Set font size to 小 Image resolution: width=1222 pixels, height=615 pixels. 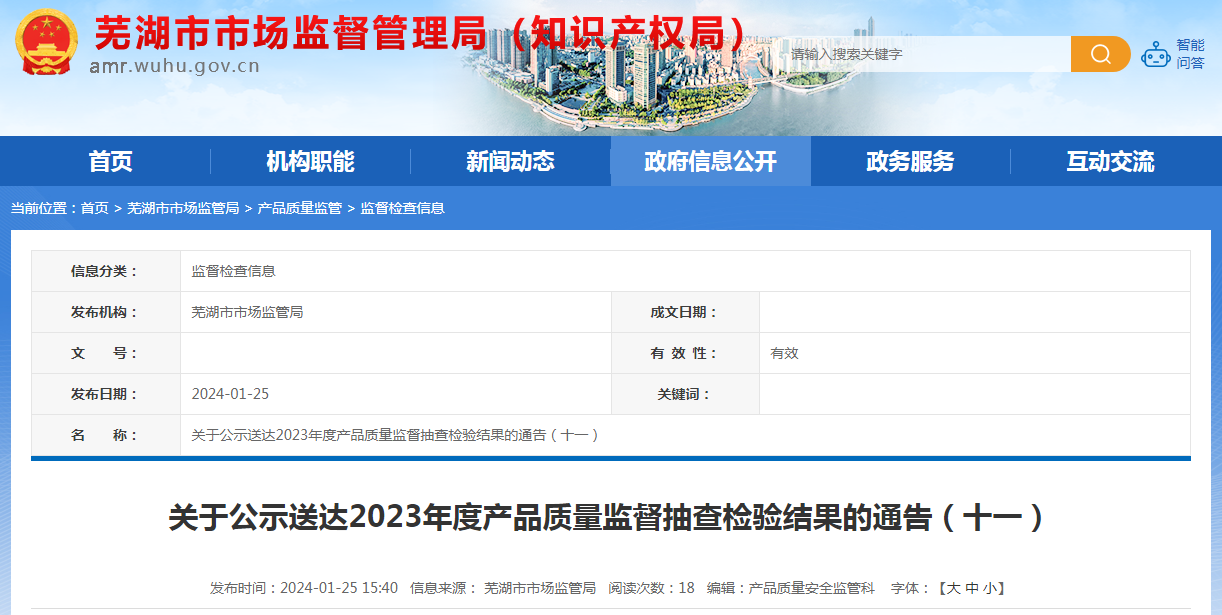988,588
